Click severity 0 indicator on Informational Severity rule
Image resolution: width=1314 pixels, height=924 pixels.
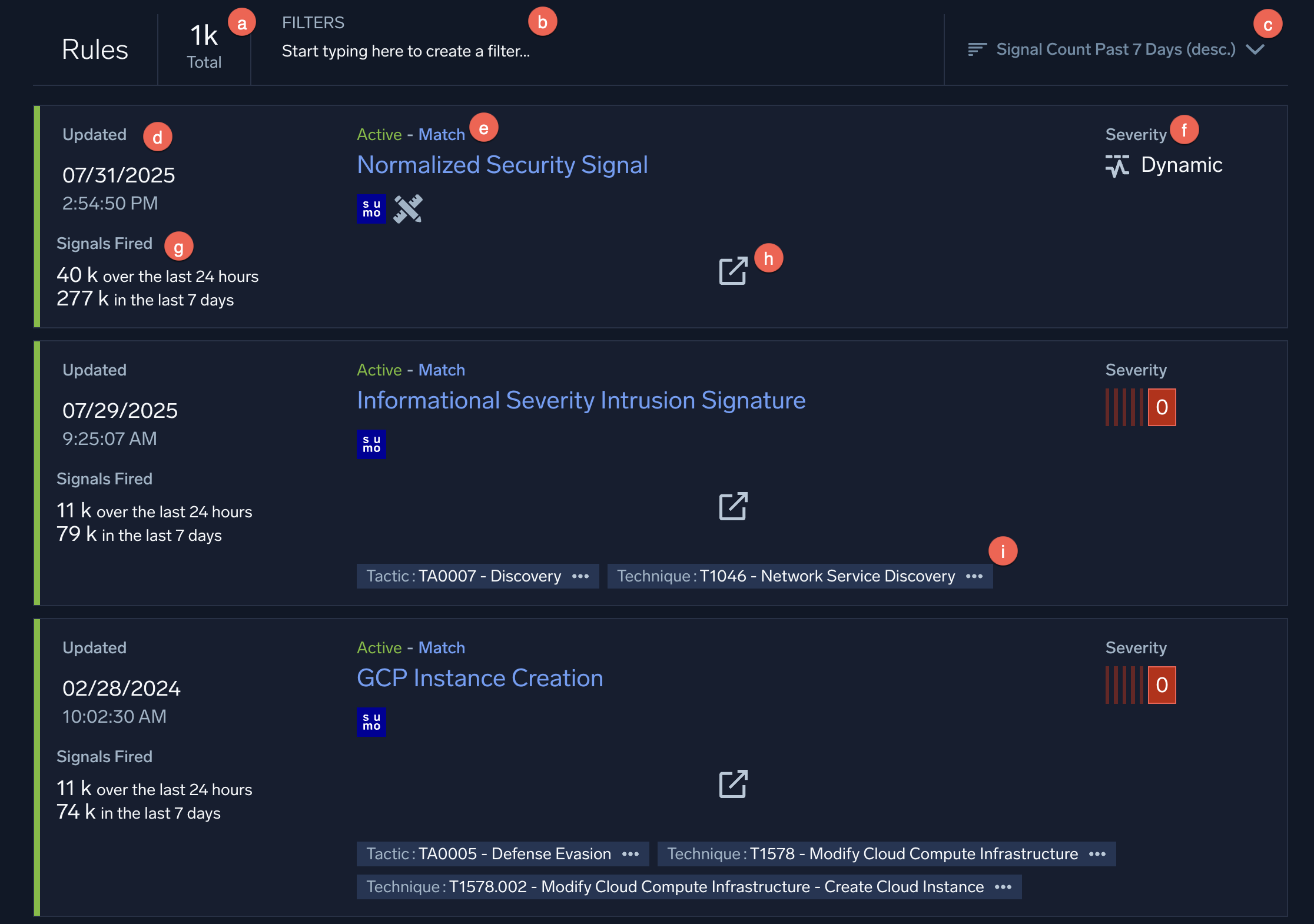click(1161, 407)
